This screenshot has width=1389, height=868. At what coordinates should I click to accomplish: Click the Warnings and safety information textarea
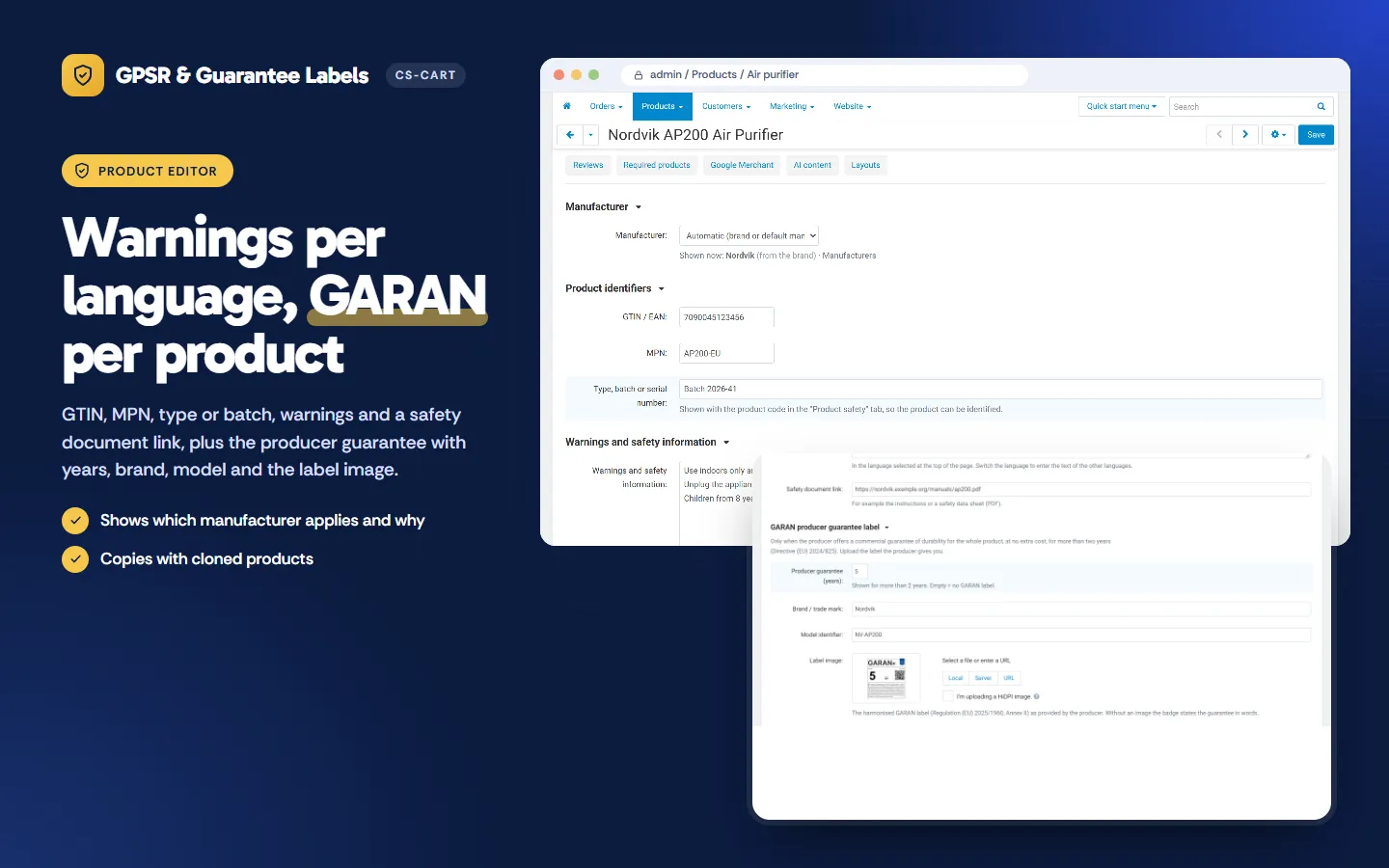pos(716,502)
